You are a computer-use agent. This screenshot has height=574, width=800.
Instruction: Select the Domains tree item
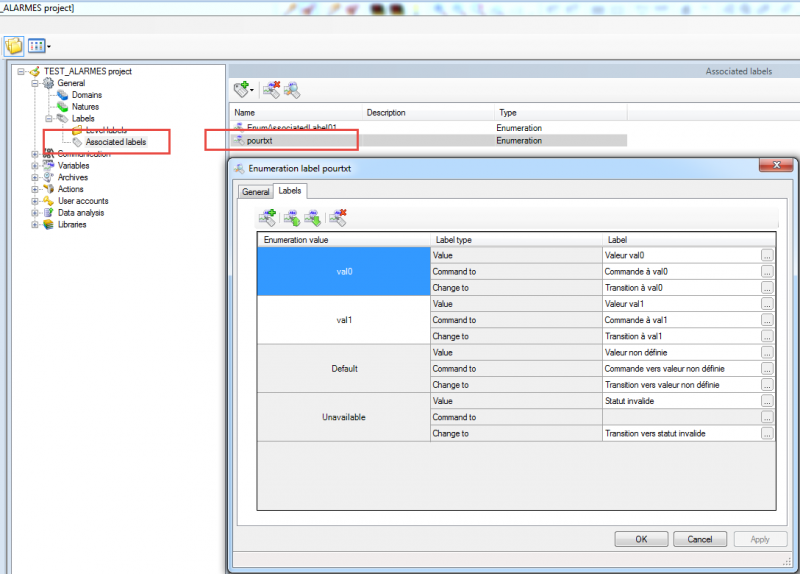pyautogui.click(x=87, y=95)
